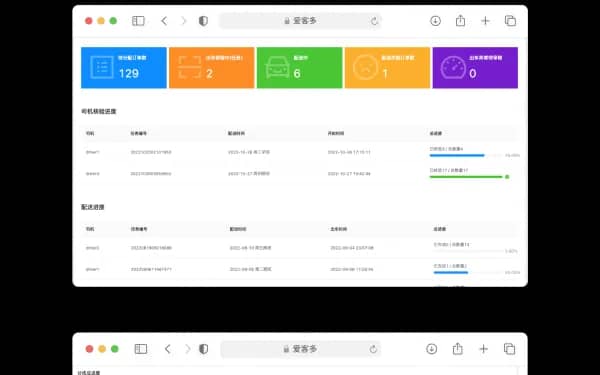Click the scan frame icon on orange card
This screenshot has height=375, width=600.
(190, 67)
